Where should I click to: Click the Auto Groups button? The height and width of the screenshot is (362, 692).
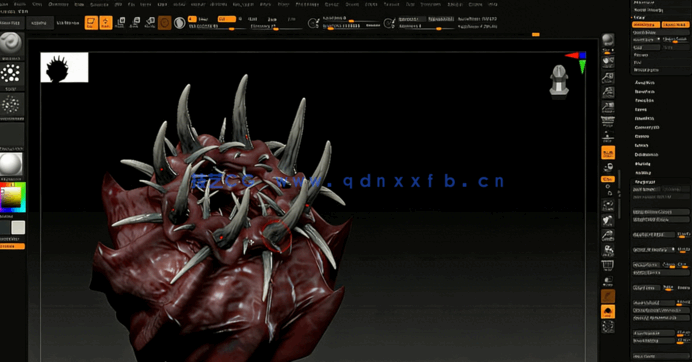click(646, 189)
